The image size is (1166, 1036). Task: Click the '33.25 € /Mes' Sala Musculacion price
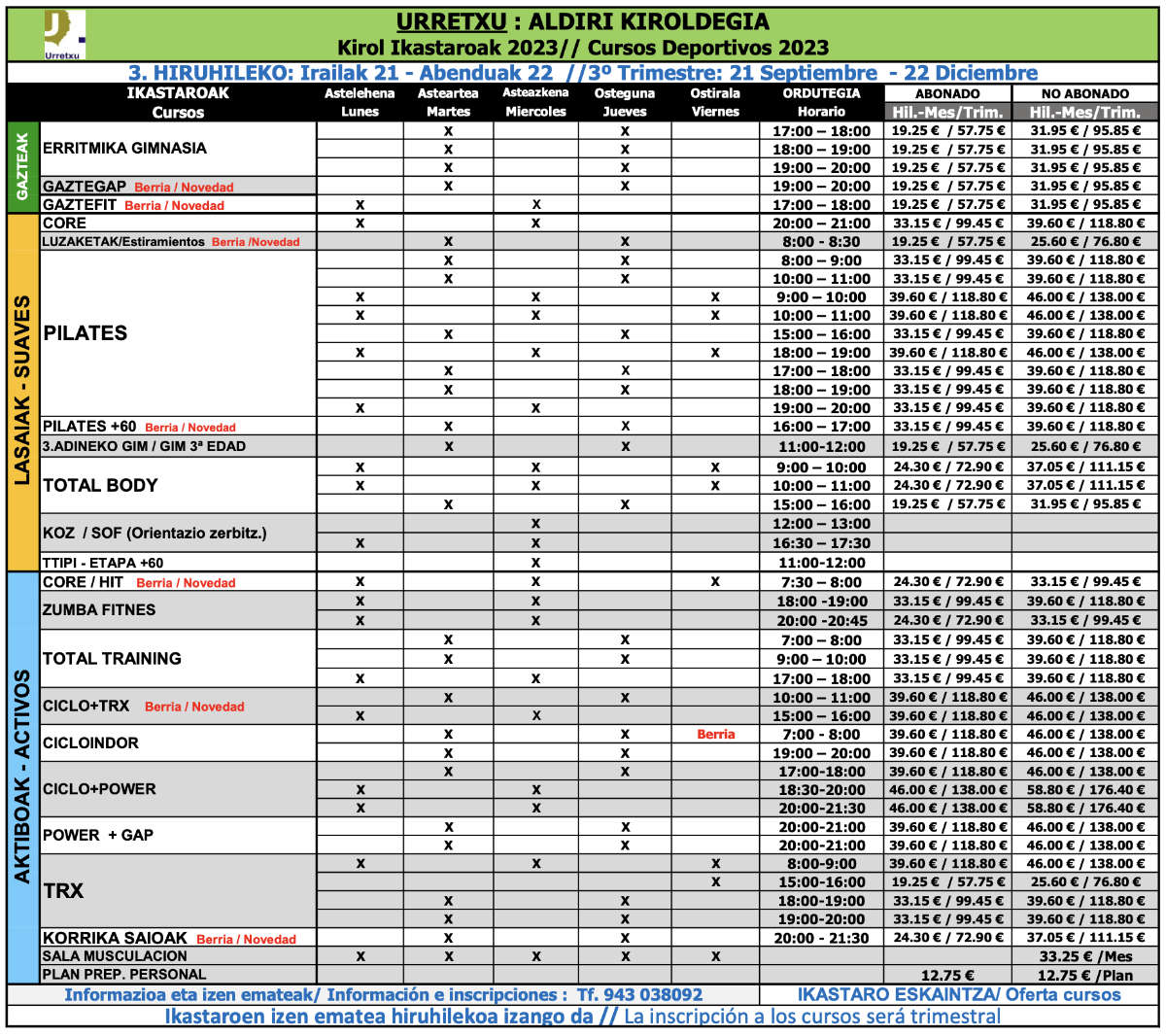click(1085, 956)
